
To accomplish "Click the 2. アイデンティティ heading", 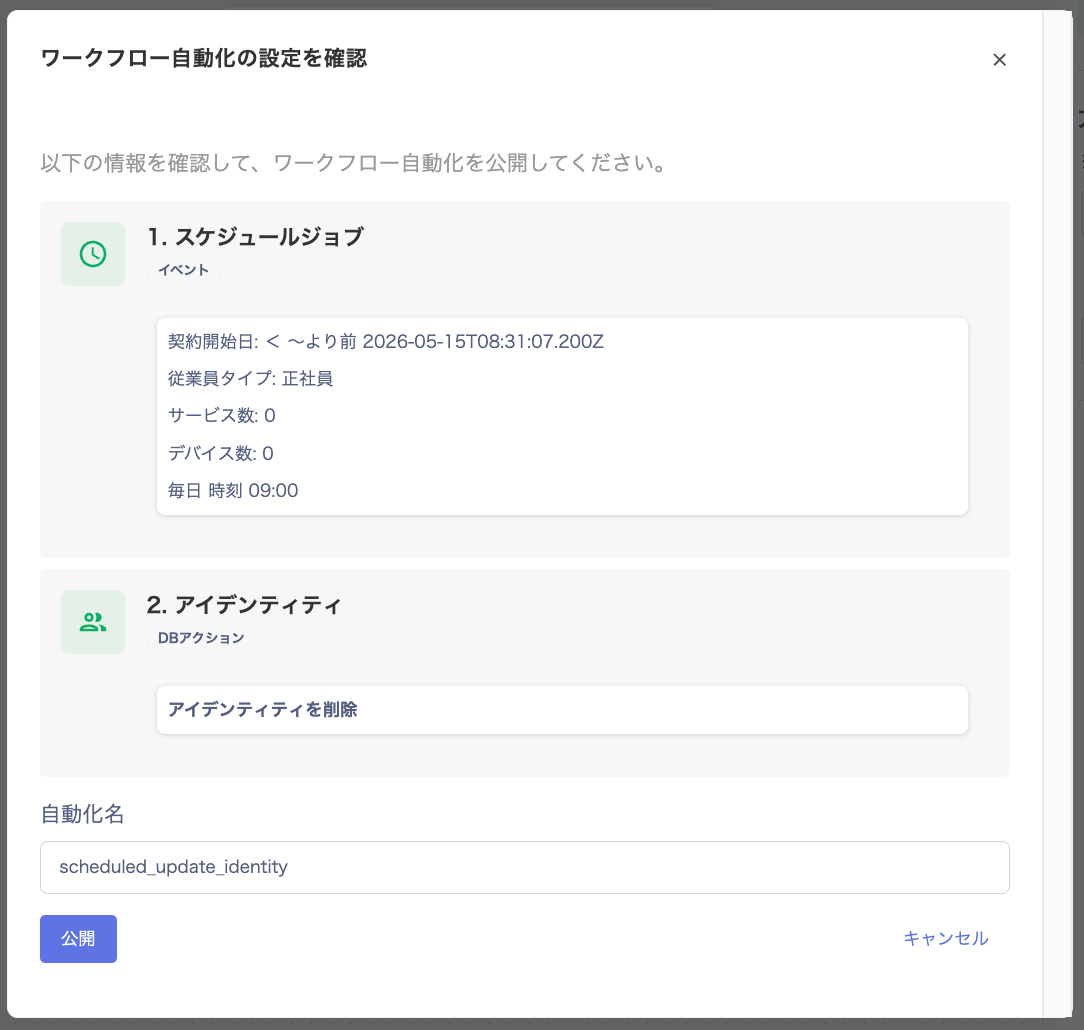I will 244,605.
